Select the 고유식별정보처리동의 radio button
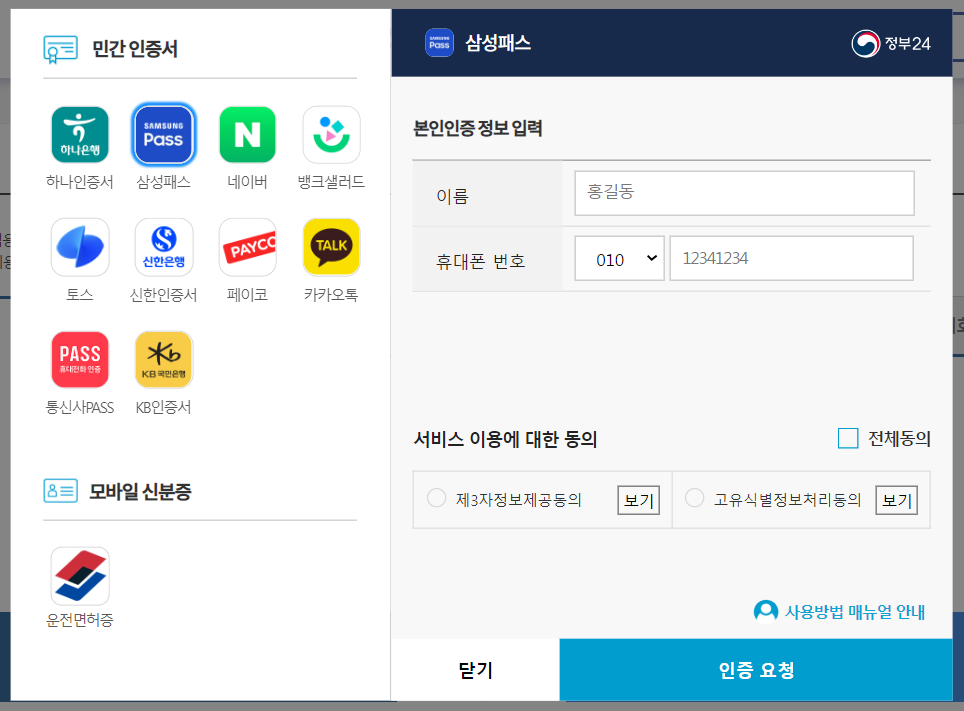 tap(695, 499)
